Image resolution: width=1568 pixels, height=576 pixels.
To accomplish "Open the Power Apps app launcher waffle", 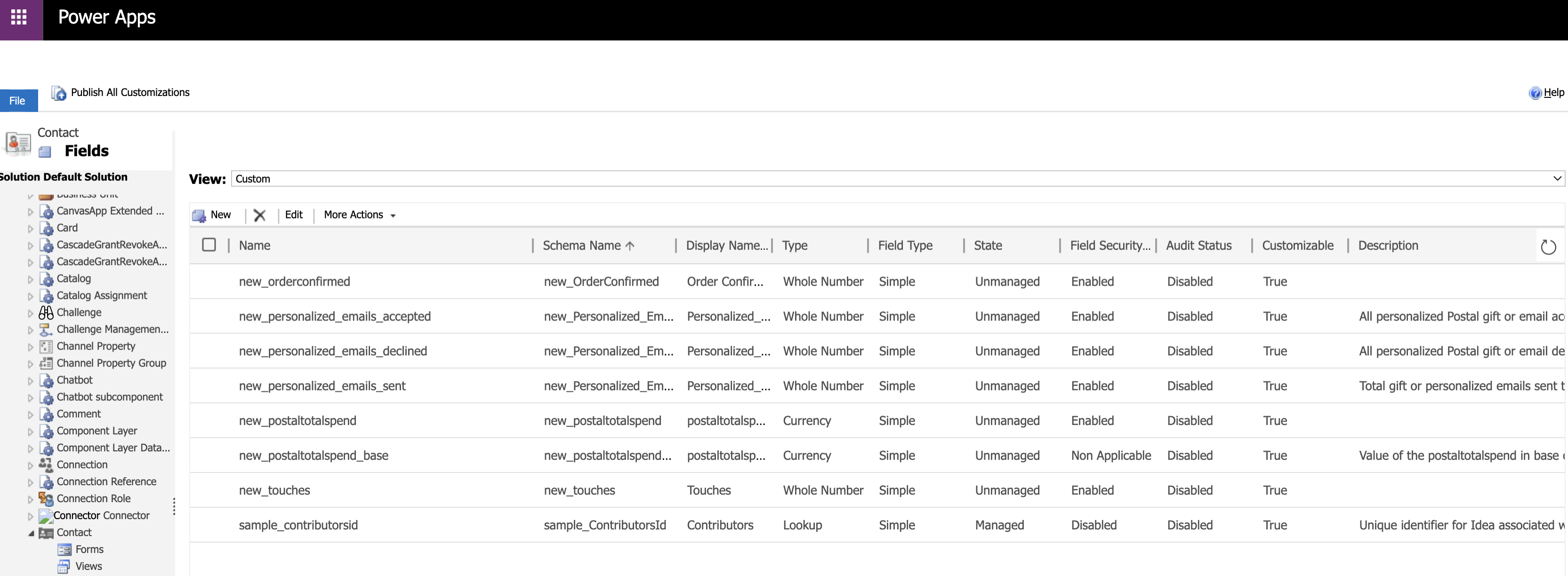I will pos(19,17).
